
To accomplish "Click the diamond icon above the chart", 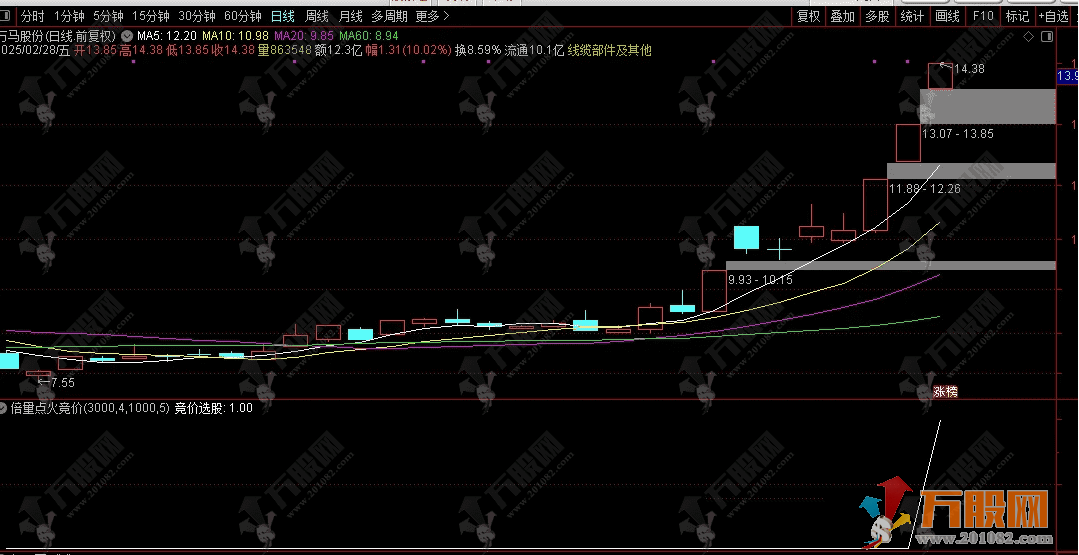I will (x=1029, y=36).
